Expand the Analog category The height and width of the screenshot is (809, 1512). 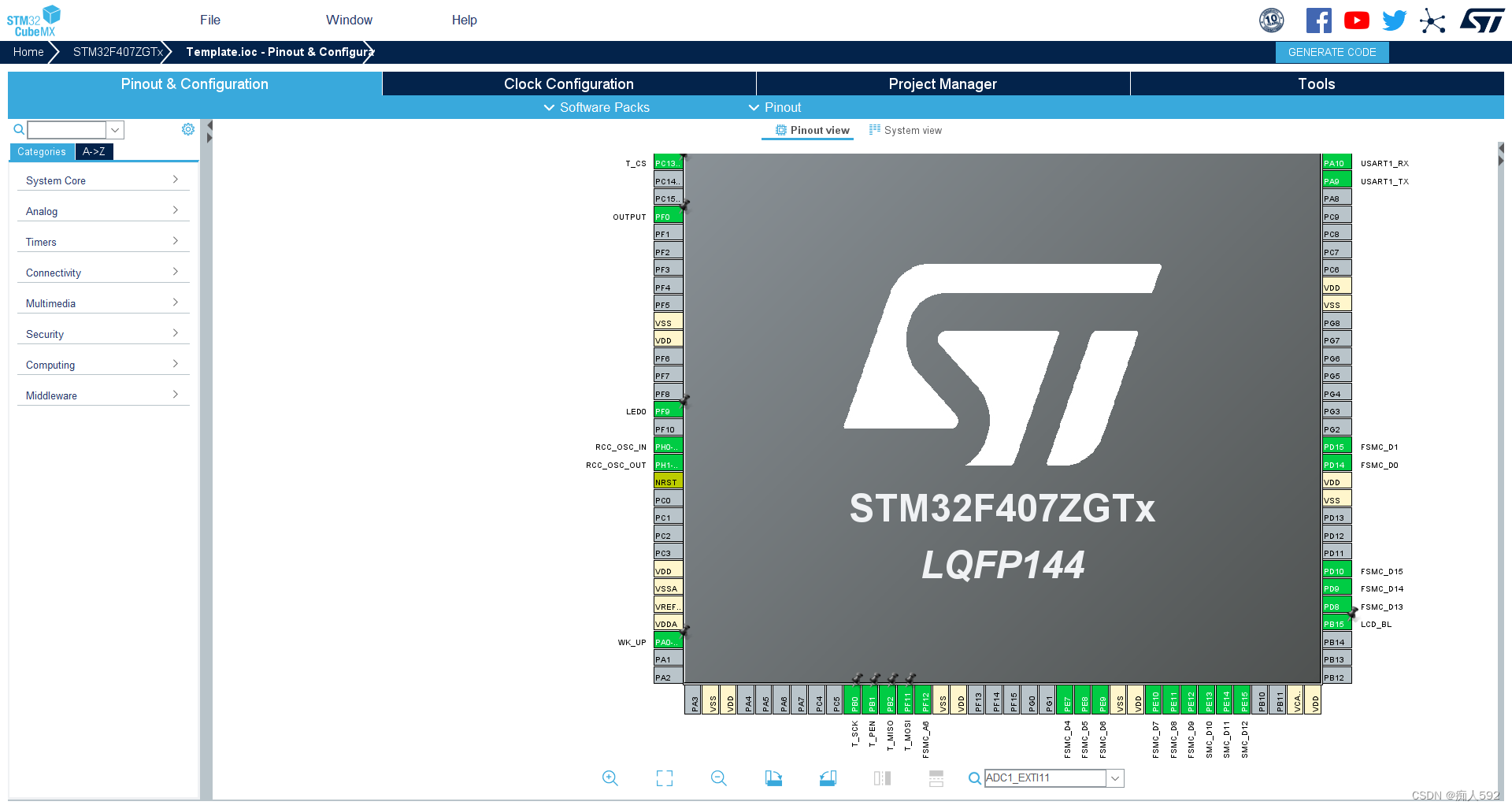[103, 211]
